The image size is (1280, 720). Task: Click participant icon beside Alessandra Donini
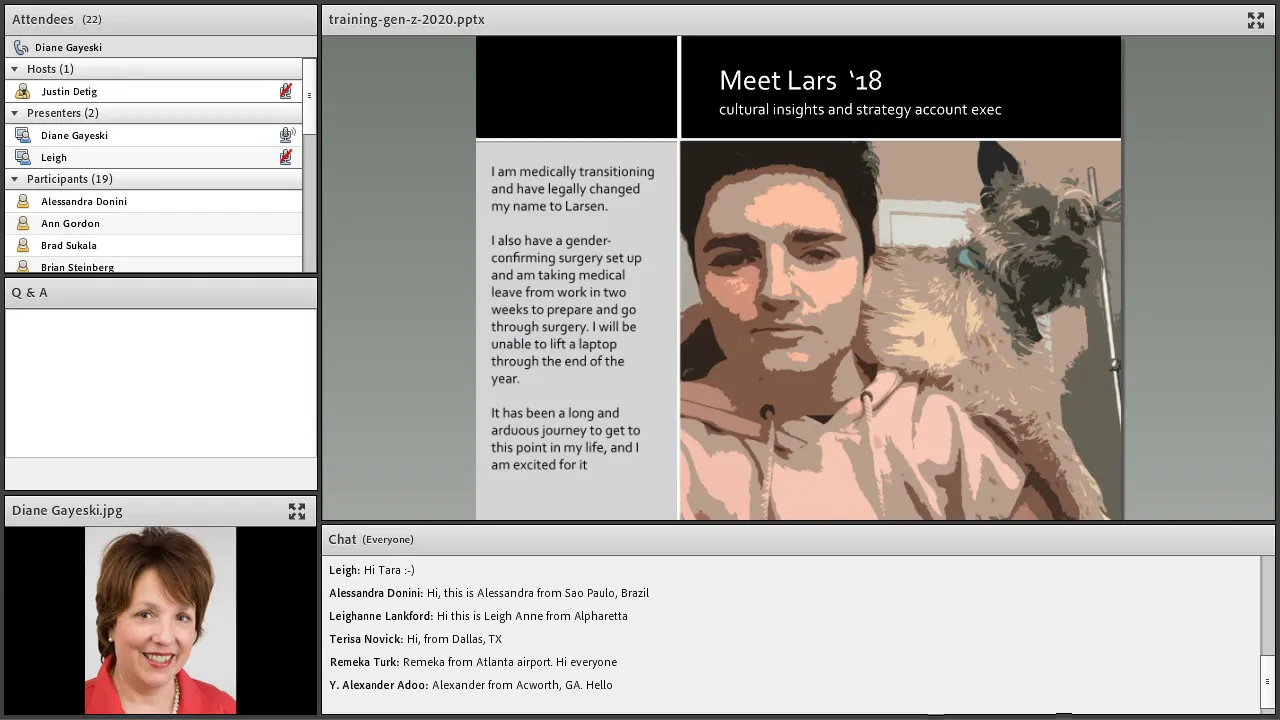(23, 201)
